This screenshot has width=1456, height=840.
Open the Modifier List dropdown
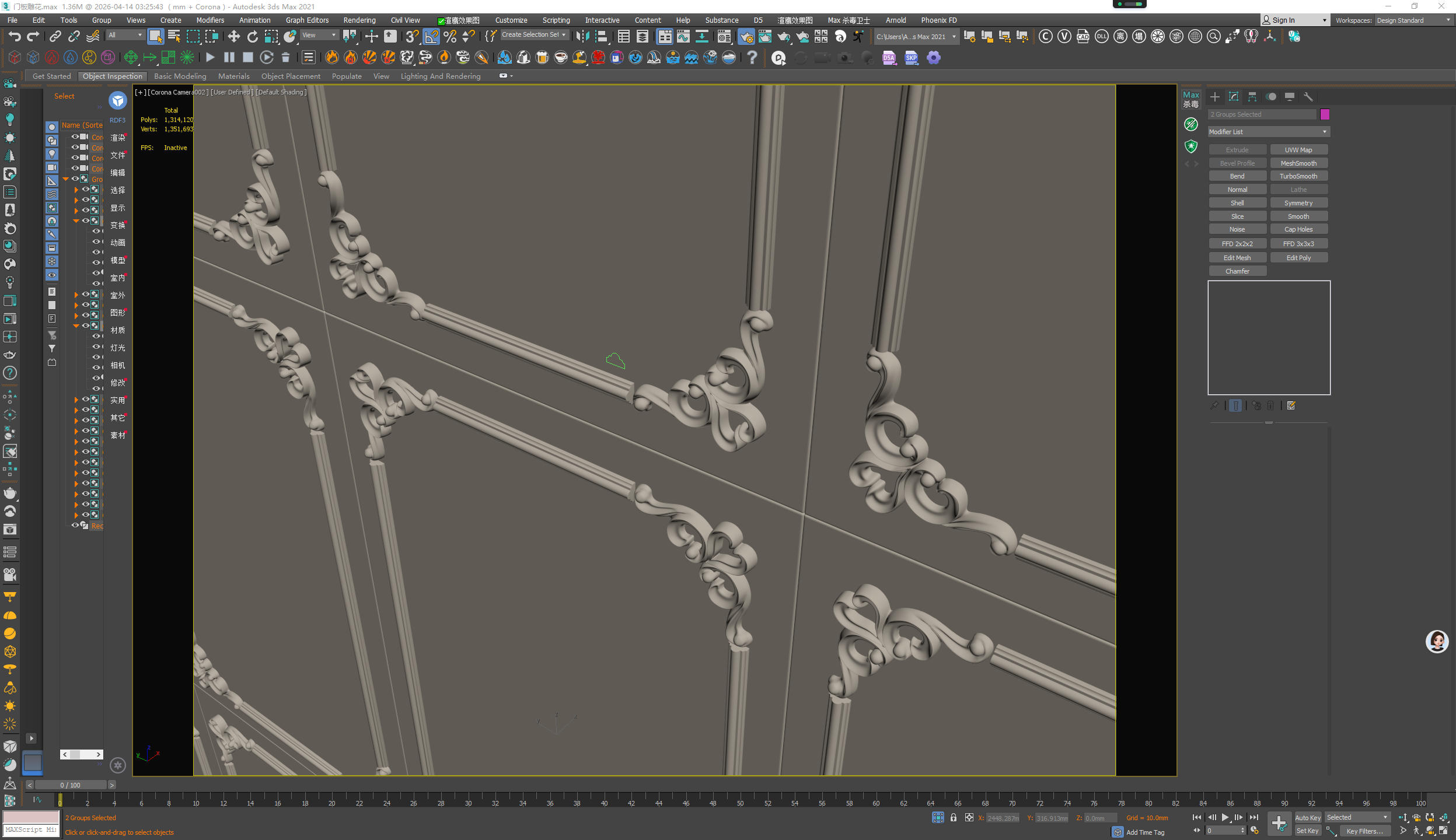1269,132
